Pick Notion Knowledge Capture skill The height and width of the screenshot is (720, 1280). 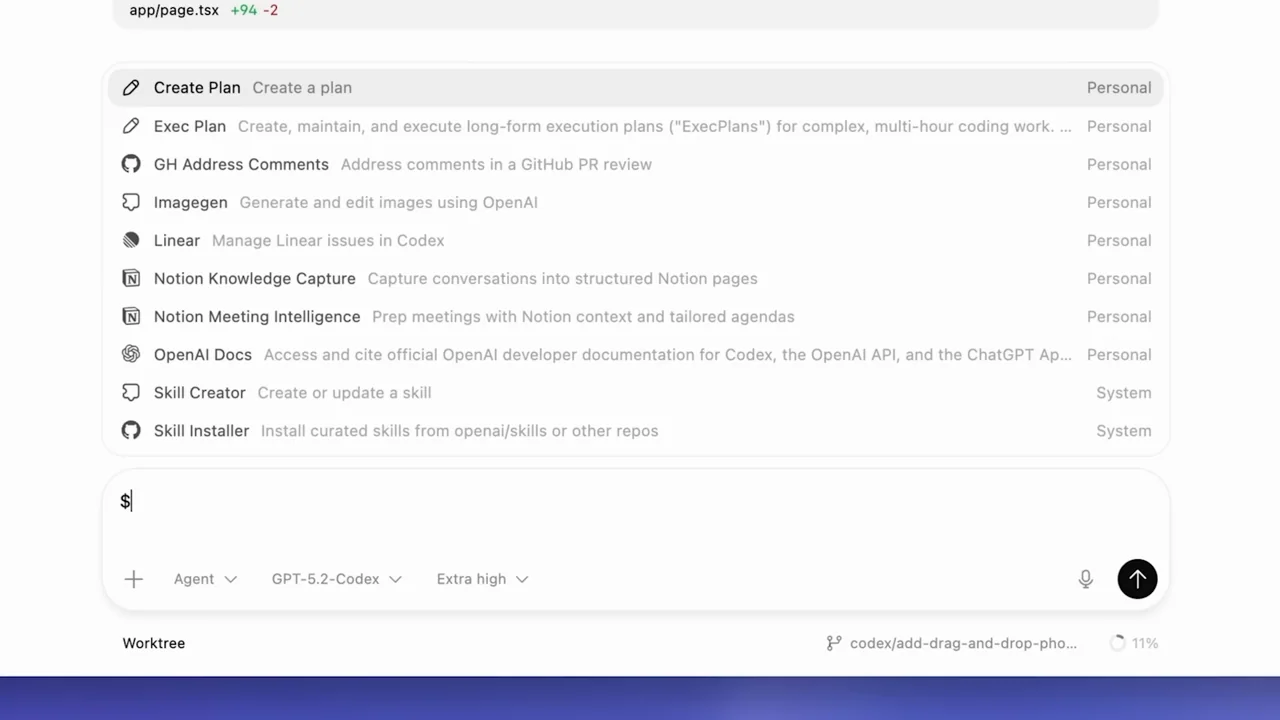point(636,278)
